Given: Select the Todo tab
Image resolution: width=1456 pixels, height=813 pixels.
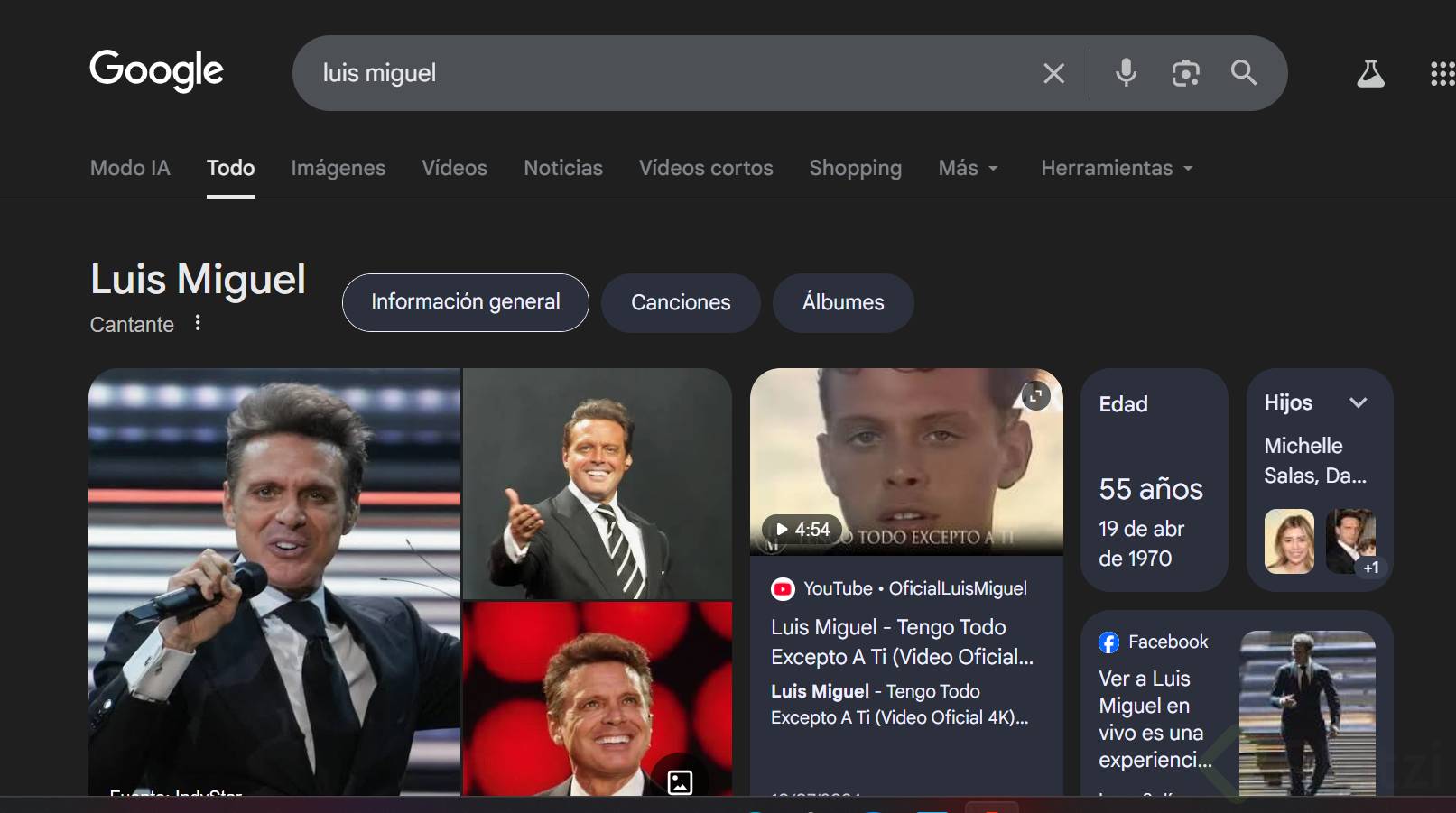Looking at the screenshot, I should tap(231, 168).
